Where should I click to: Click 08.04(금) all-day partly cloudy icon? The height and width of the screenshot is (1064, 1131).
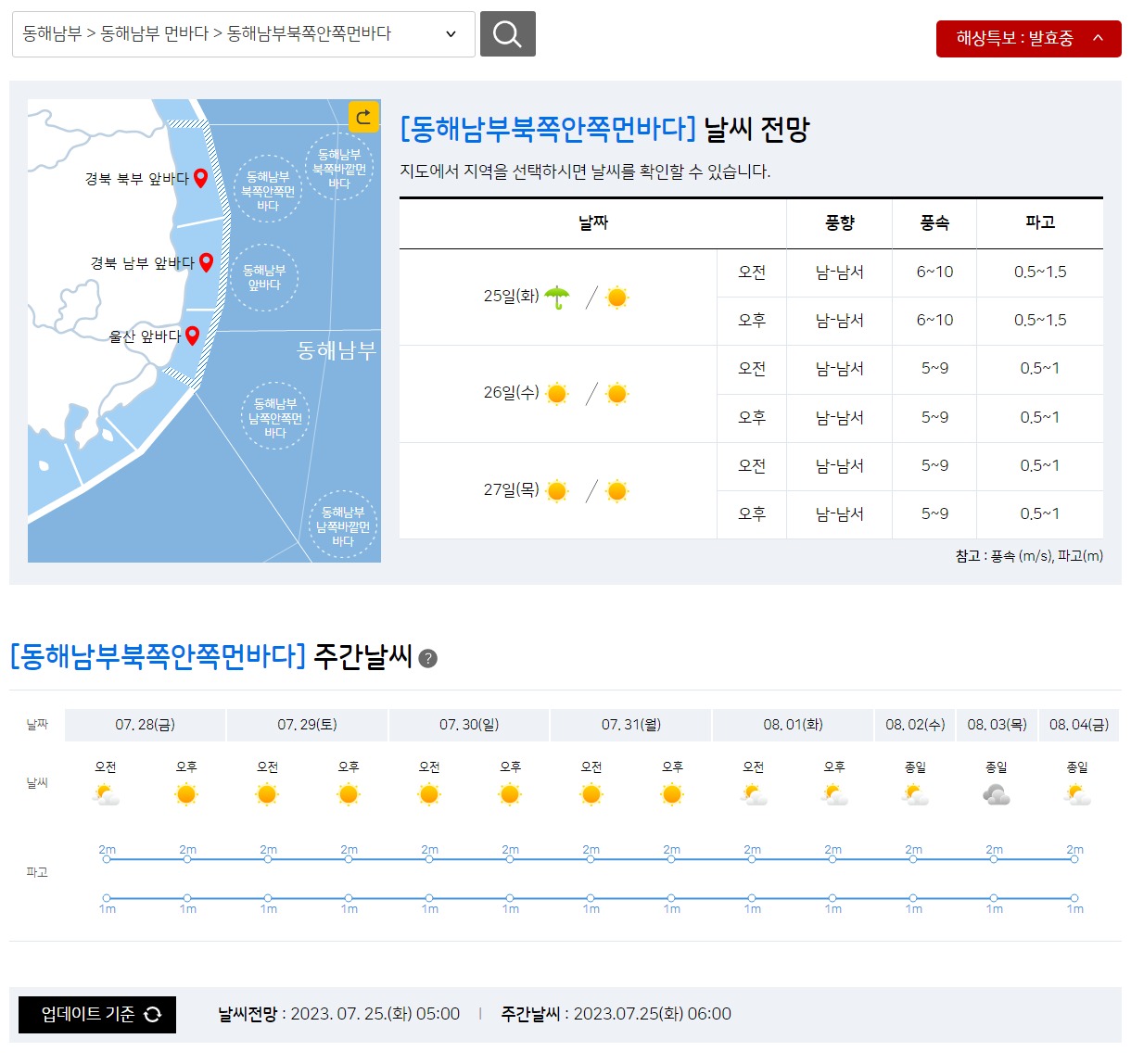[1077, 794]
